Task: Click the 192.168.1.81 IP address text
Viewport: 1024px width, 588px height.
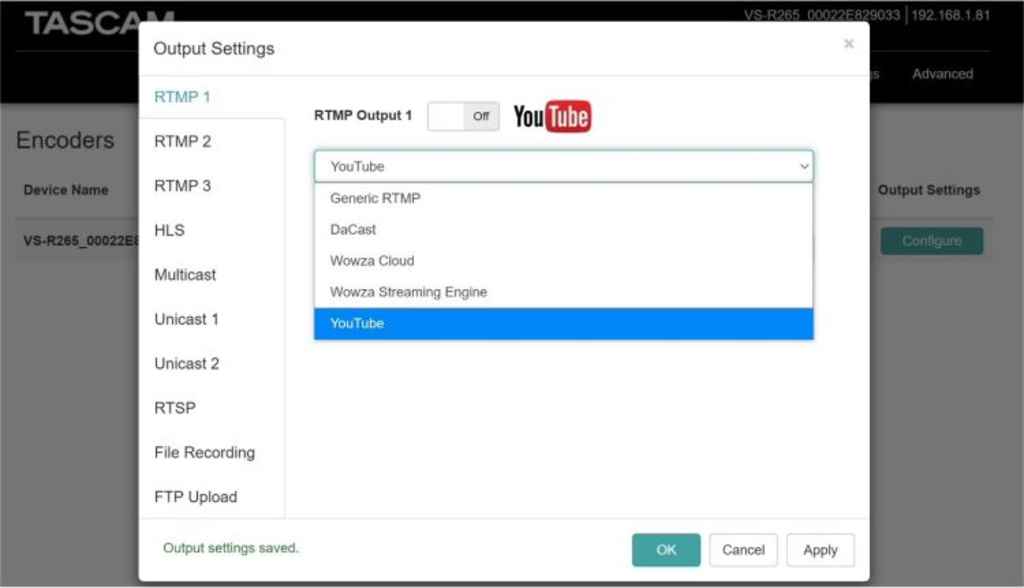Action: (x=951, y=15)
